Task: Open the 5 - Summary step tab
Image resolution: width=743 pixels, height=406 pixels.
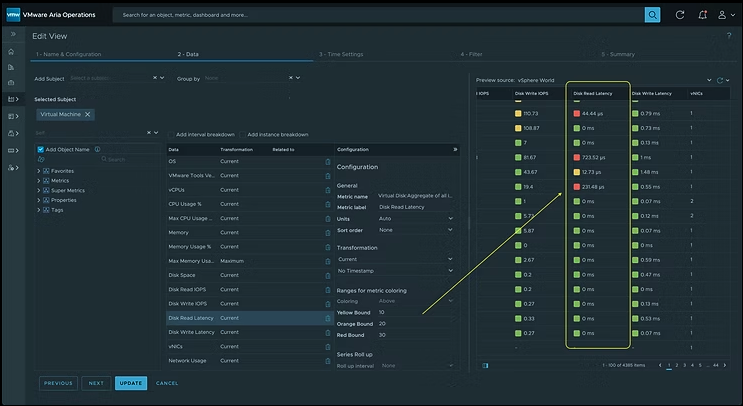Action: point(618,54)
